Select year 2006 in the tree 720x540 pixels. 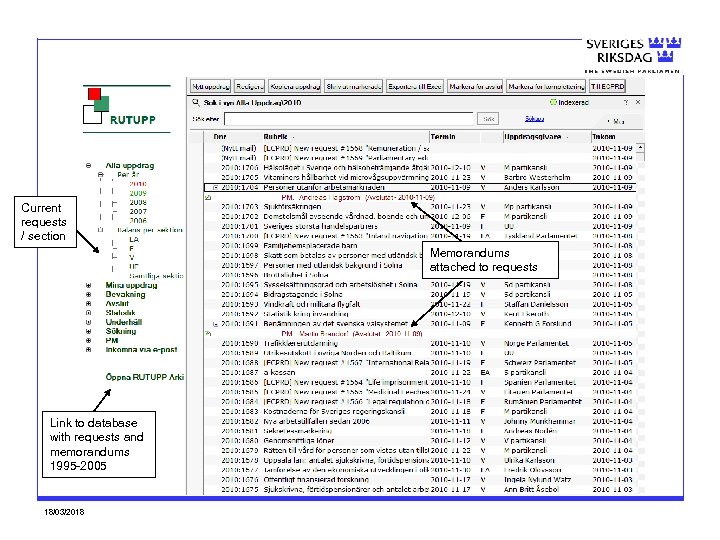138,221
